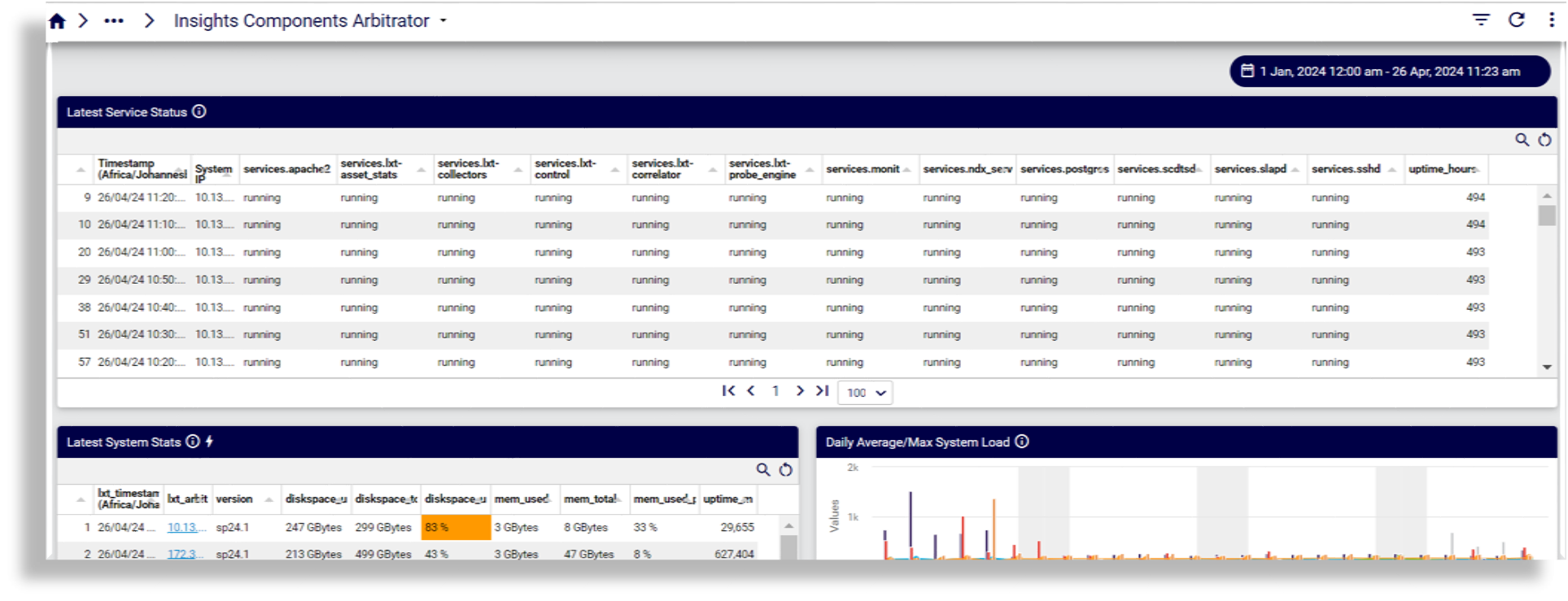Screen dimensions: 1568x601
Task: Refresh the dashboard with reload icon
Action: click(1517, 20)
